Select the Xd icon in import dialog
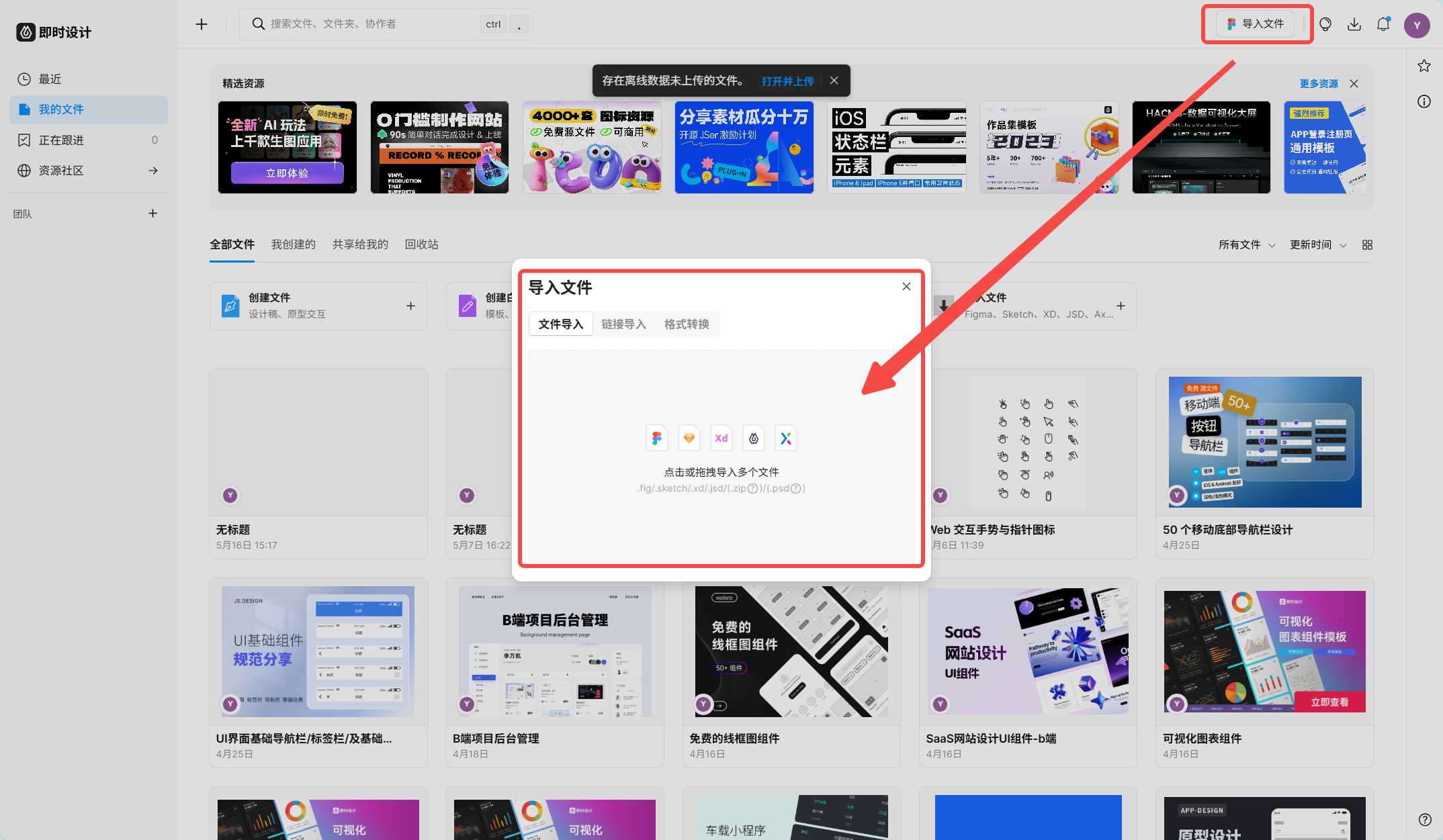 (x=721, y=438)
